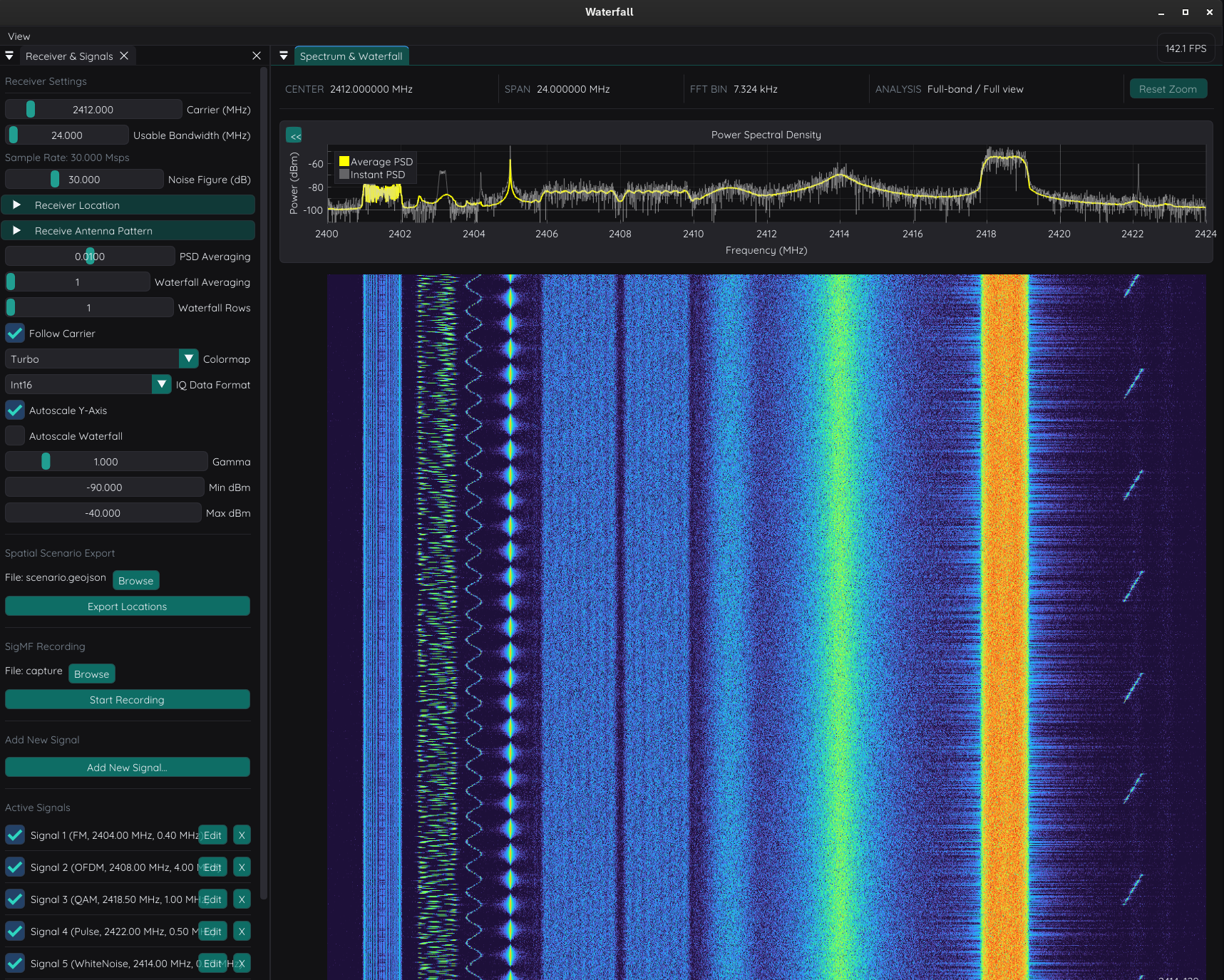This screenshot has width=1224, height=980.
Task: Click the Instant PSD gray legend swatch
Action: 344,175
